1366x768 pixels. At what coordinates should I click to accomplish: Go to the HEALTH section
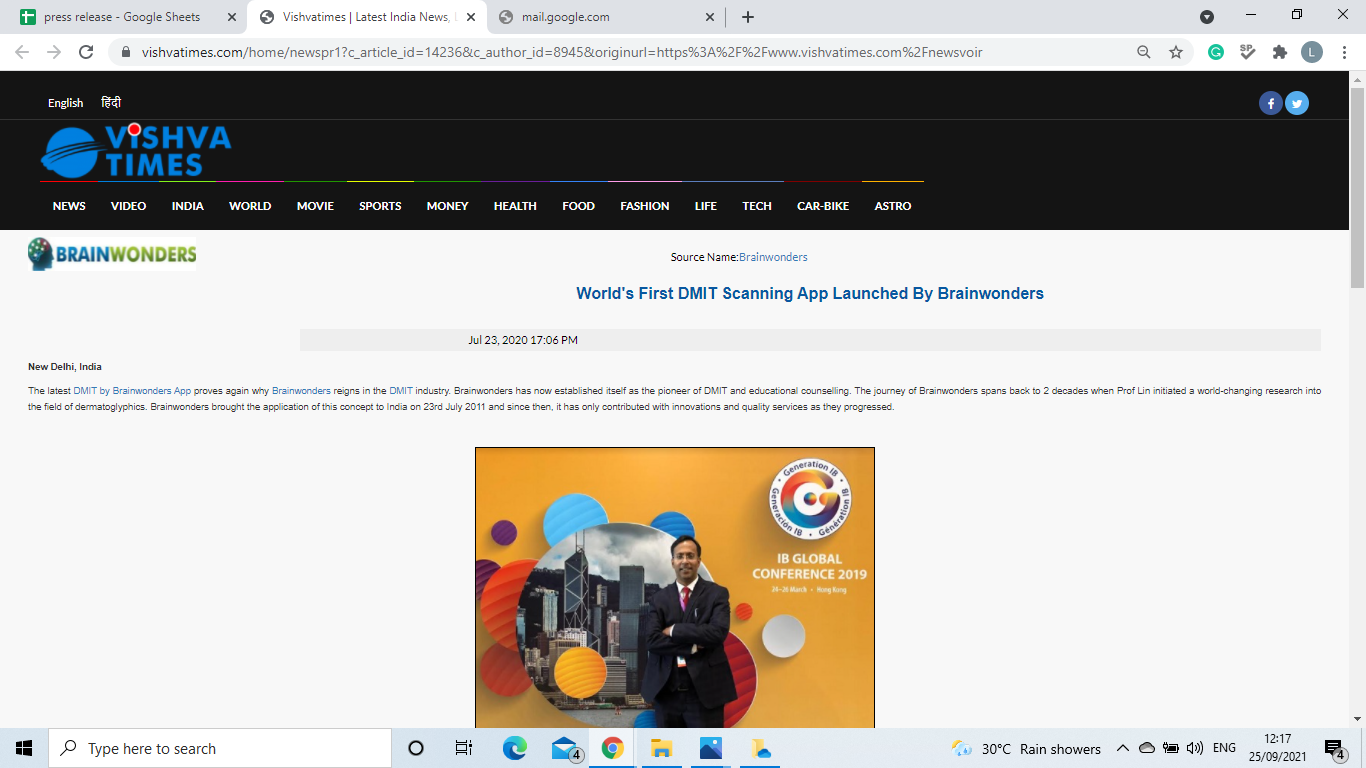click(x=515, y=206)
